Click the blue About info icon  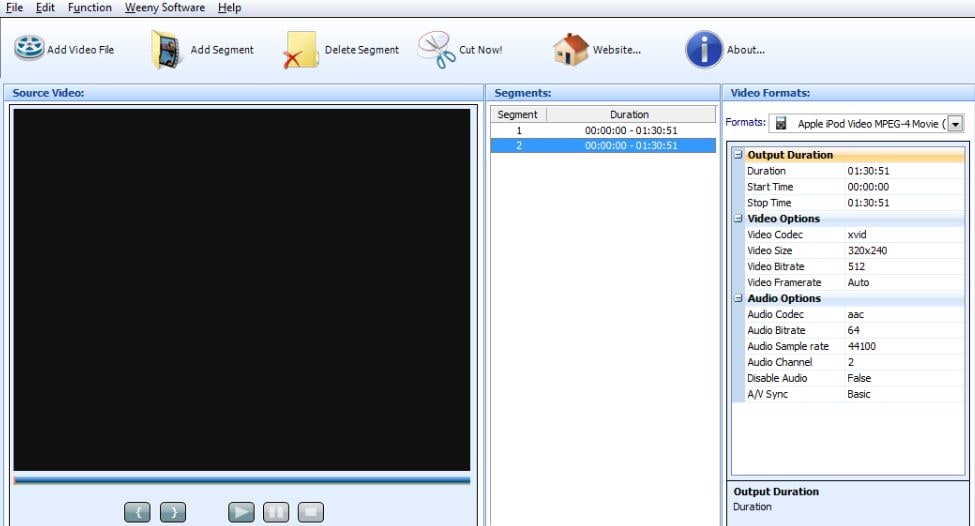pyautogui.click(x=704, y=49)
